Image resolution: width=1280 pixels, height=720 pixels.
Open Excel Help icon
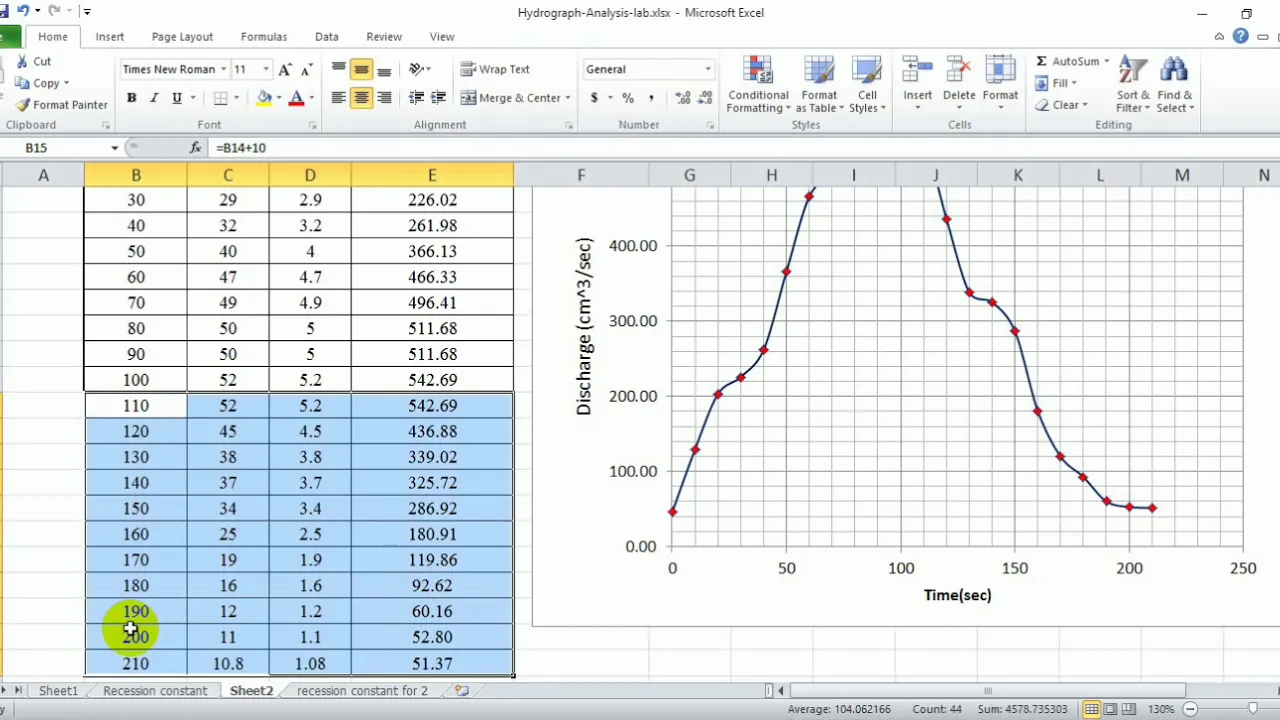[1240, 36]
